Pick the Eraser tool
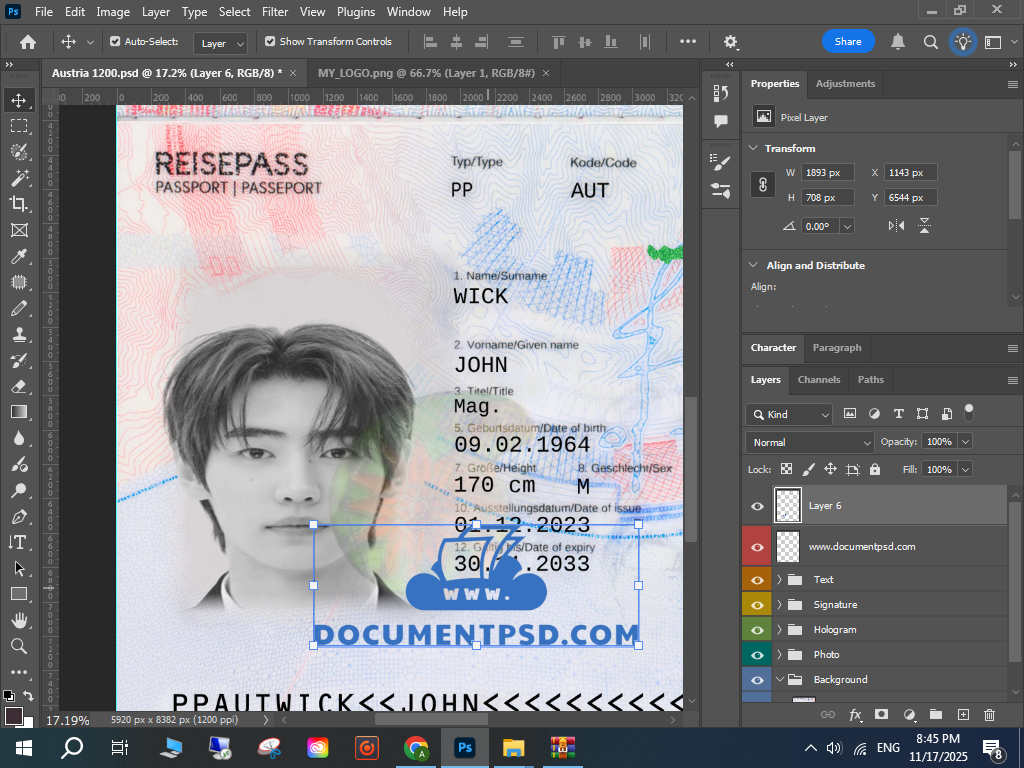 [19, 386]
